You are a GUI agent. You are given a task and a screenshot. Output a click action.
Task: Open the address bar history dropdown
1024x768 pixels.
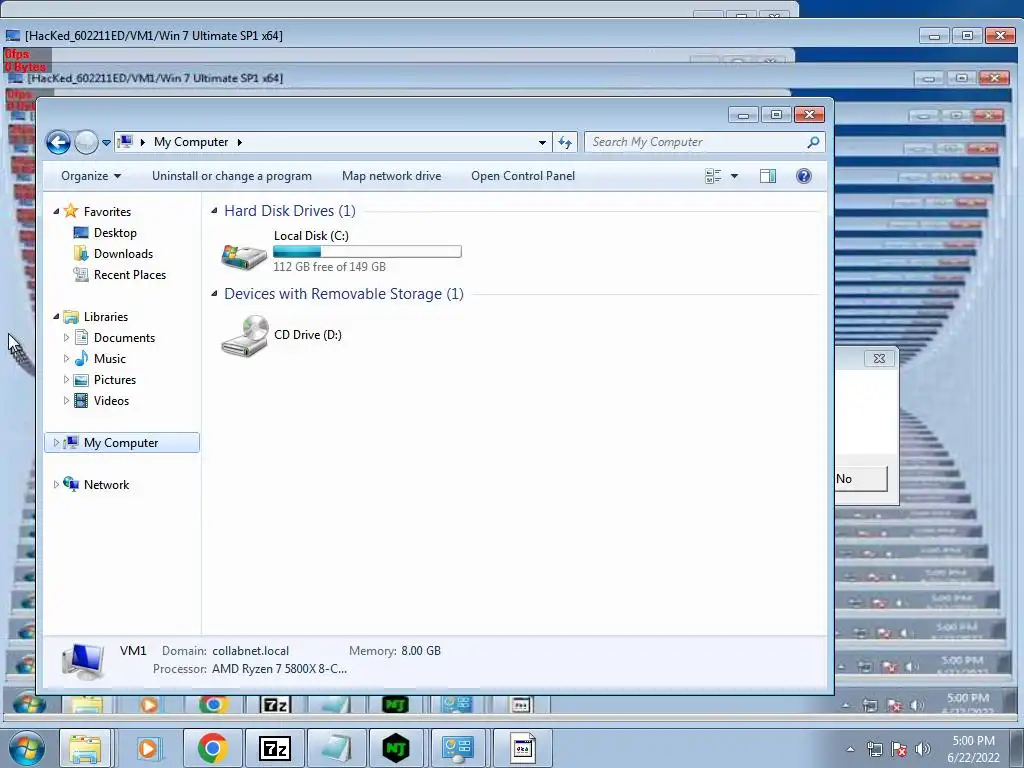coord(542,142)
